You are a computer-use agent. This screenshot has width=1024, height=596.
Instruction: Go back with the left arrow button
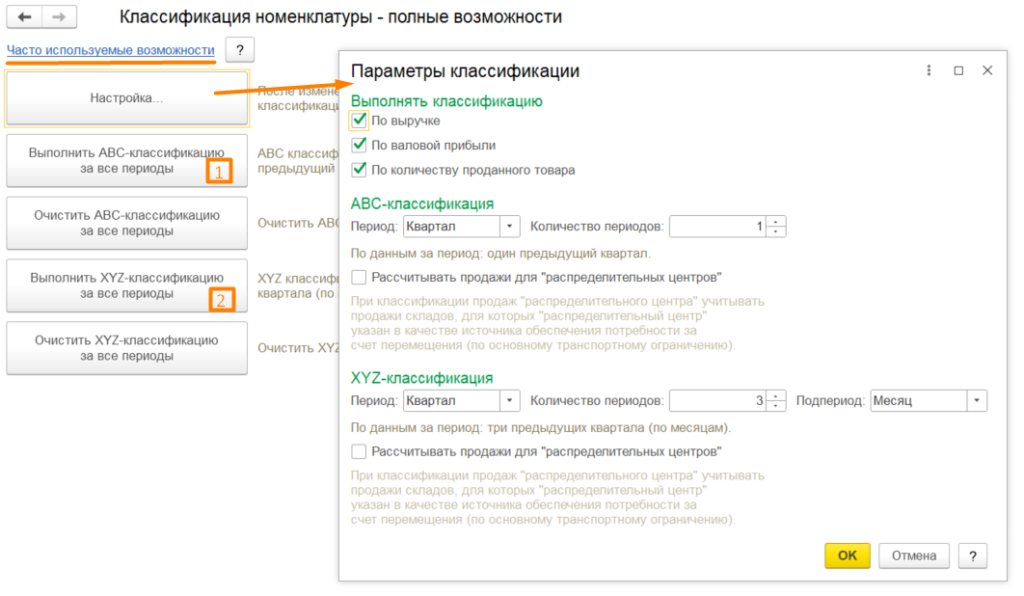pos(24,17)
